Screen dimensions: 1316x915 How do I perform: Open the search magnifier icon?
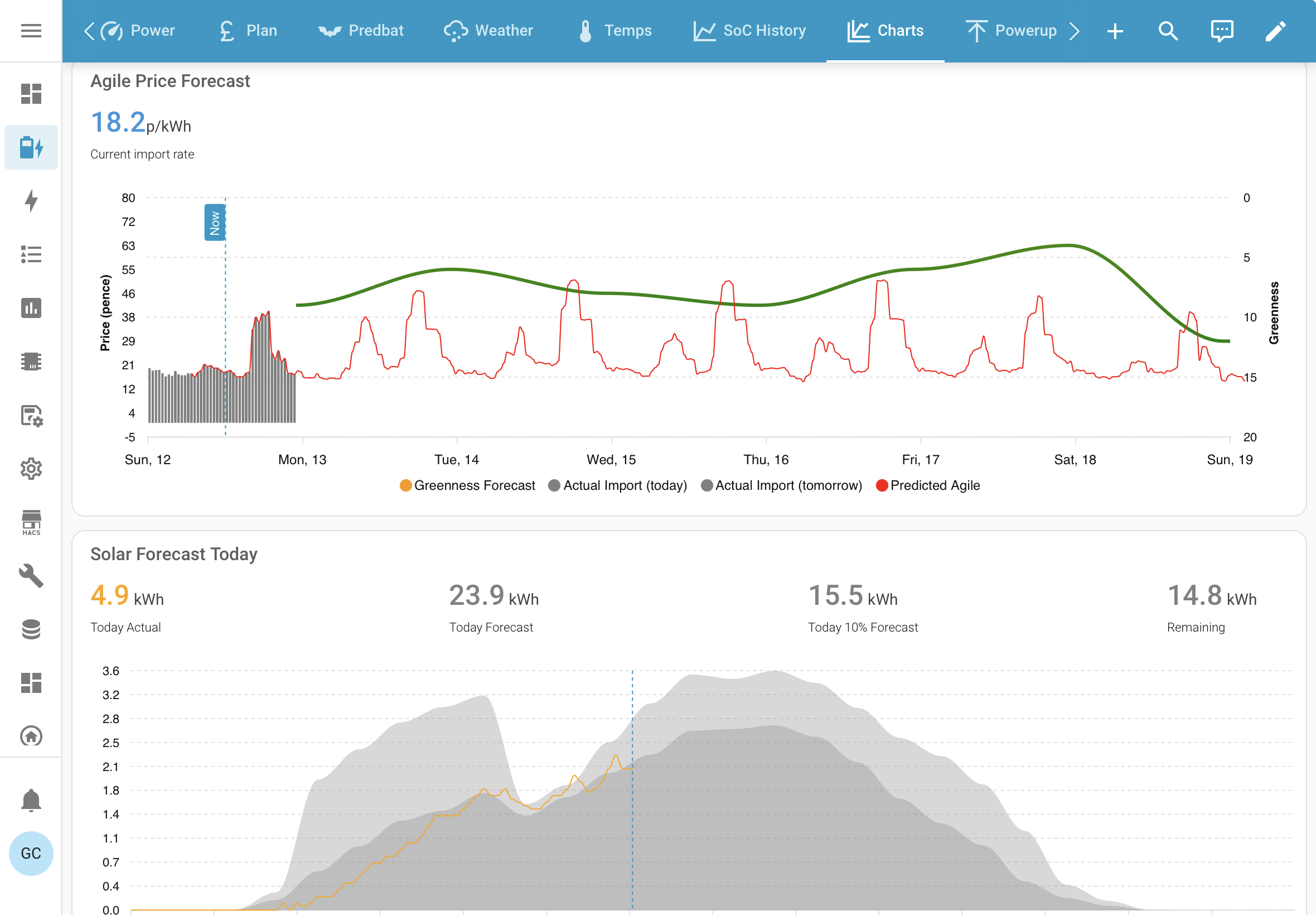click(1168, 30)
